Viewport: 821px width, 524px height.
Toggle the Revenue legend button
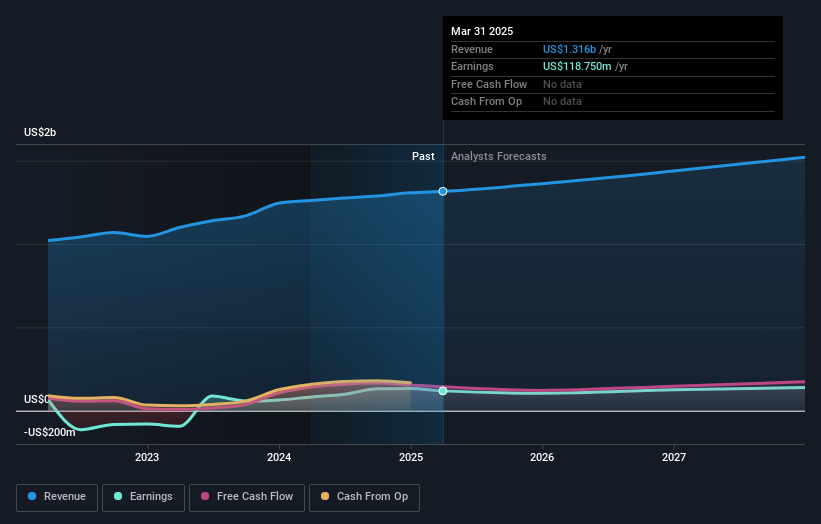(x=57, y=497)
